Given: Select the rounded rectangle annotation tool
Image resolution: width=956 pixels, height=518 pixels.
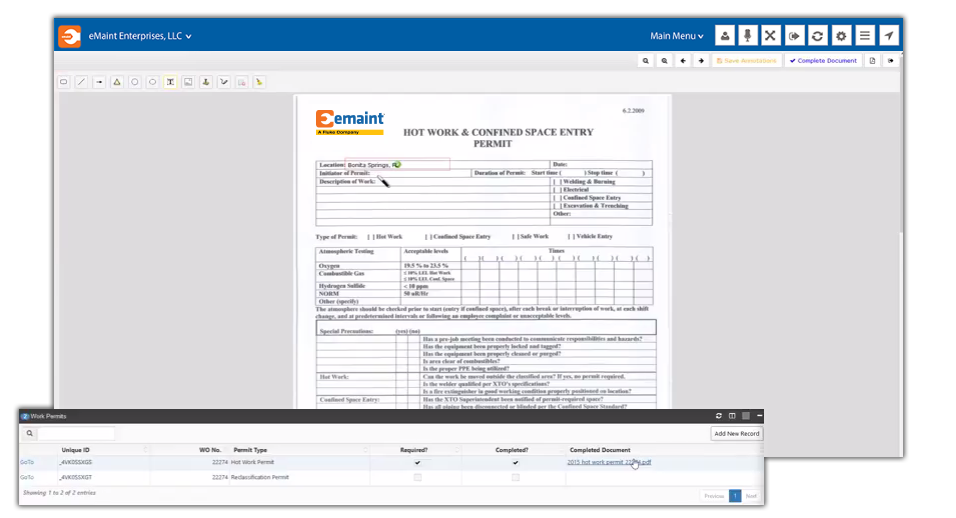Looking at the screenshot, I should (63, 82).
